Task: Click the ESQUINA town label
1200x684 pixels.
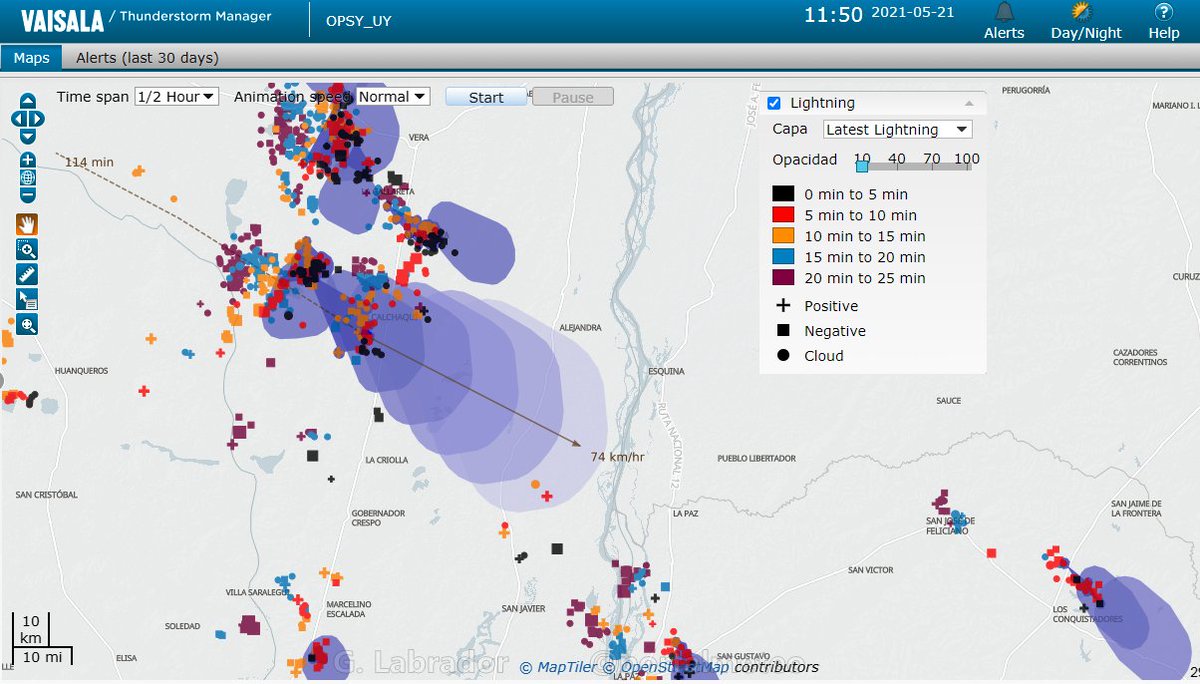Action: pos(666,371)
